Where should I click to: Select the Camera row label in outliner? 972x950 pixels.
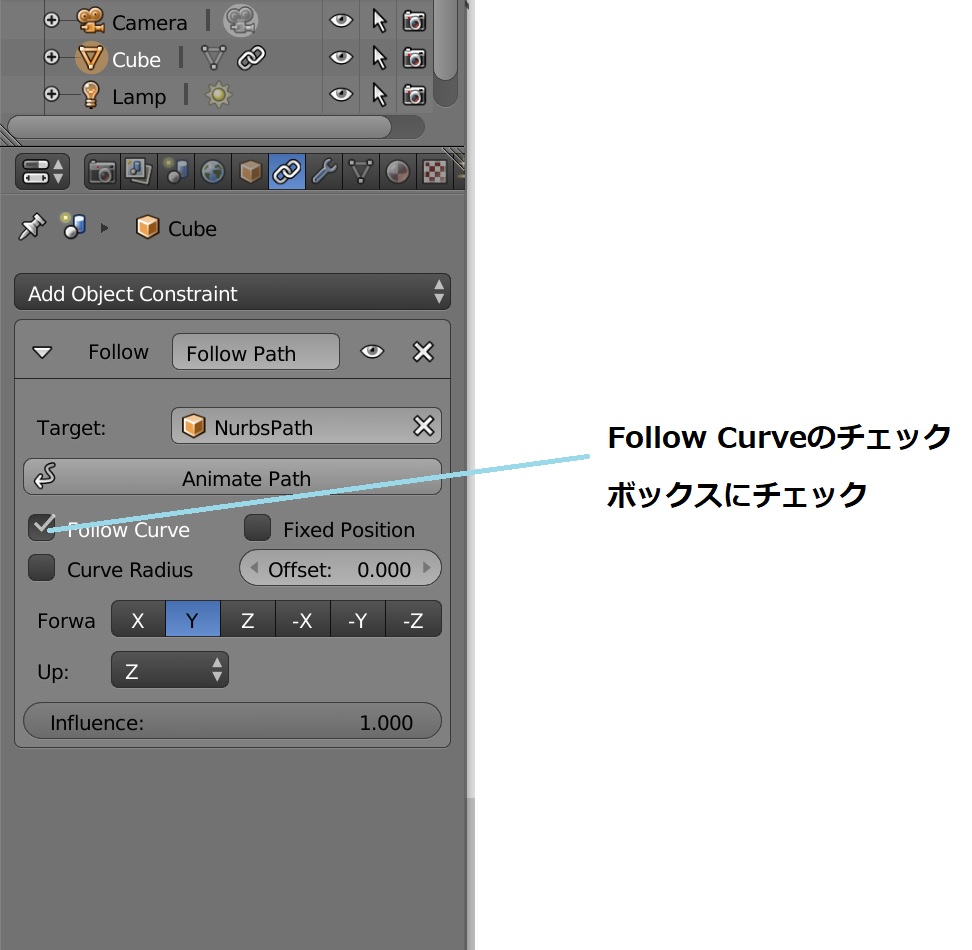149,23
